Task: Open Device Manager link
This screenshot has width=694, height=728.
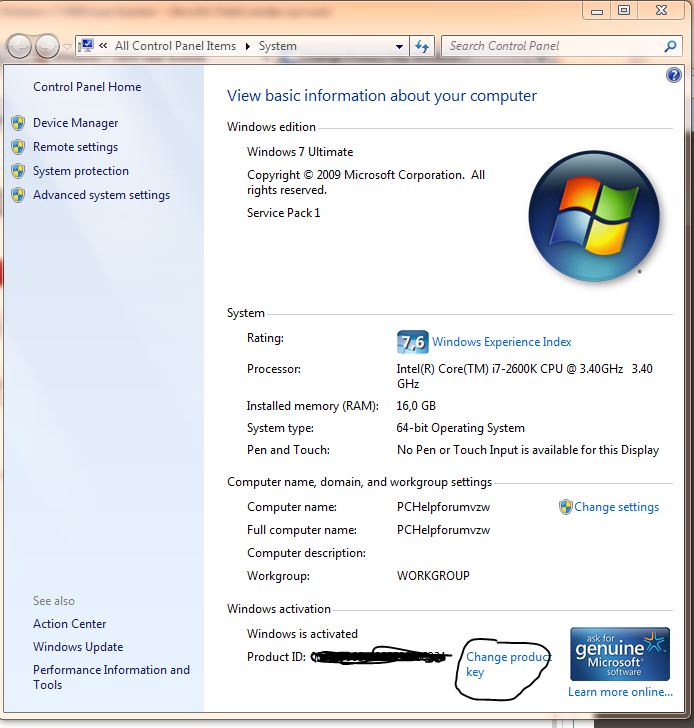Action: tap(76, 123)
